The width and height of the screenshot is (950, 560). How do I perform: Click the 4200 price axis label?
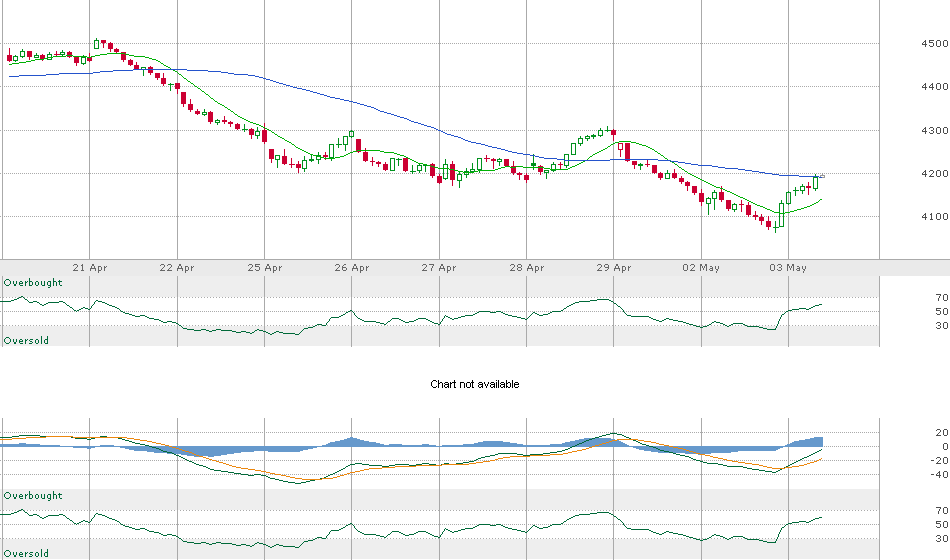(934, 173)
